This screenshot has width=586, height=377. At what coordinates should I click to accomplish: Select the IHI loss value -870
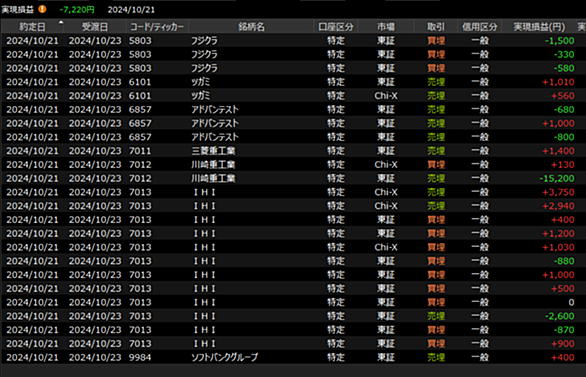[x=564, y=330]
